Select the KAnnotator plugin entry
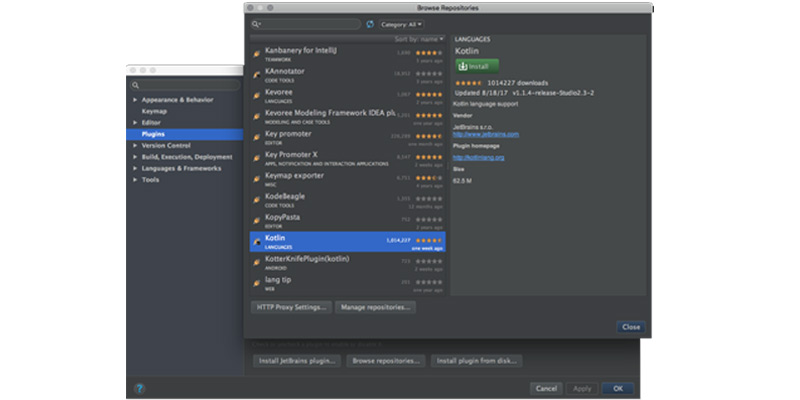The width and height of the screenshot is (800, 400). (347, 75)
